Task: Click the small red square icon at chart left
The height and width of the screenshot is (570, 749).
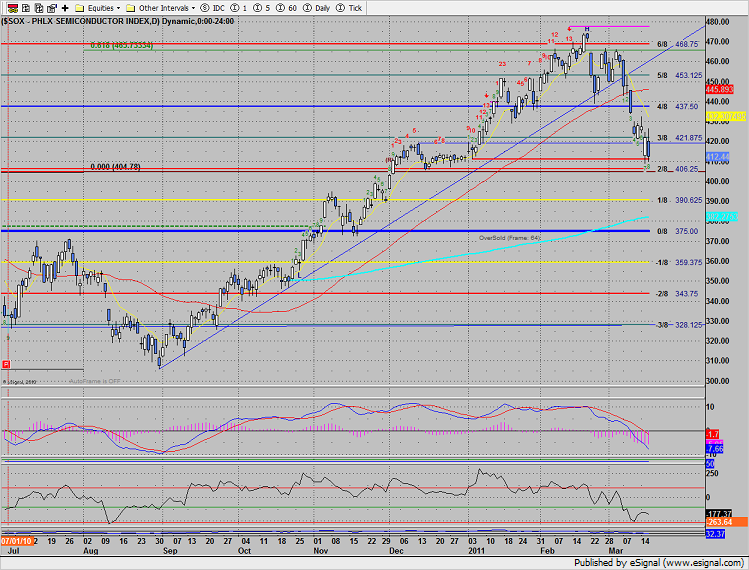Action: (6, 365)
